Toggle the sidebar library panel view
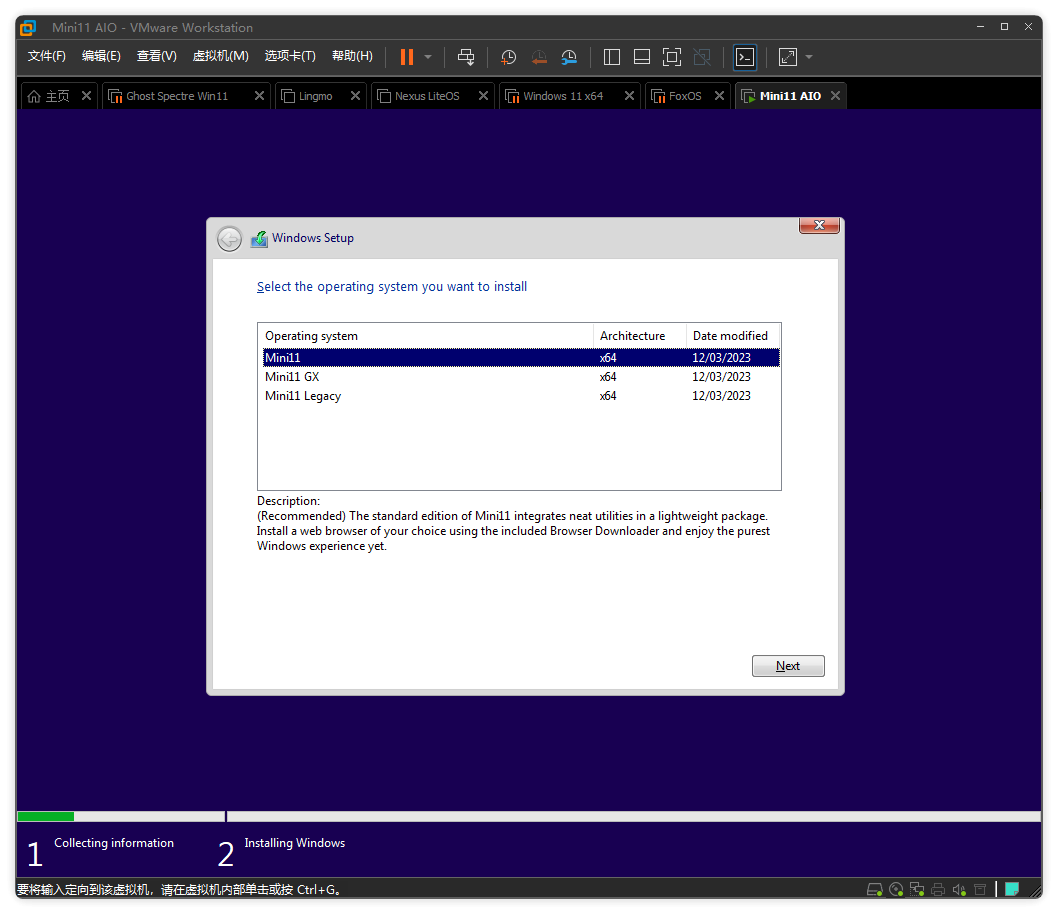This screenshot has height=914, width=1058. pos(612,57)
